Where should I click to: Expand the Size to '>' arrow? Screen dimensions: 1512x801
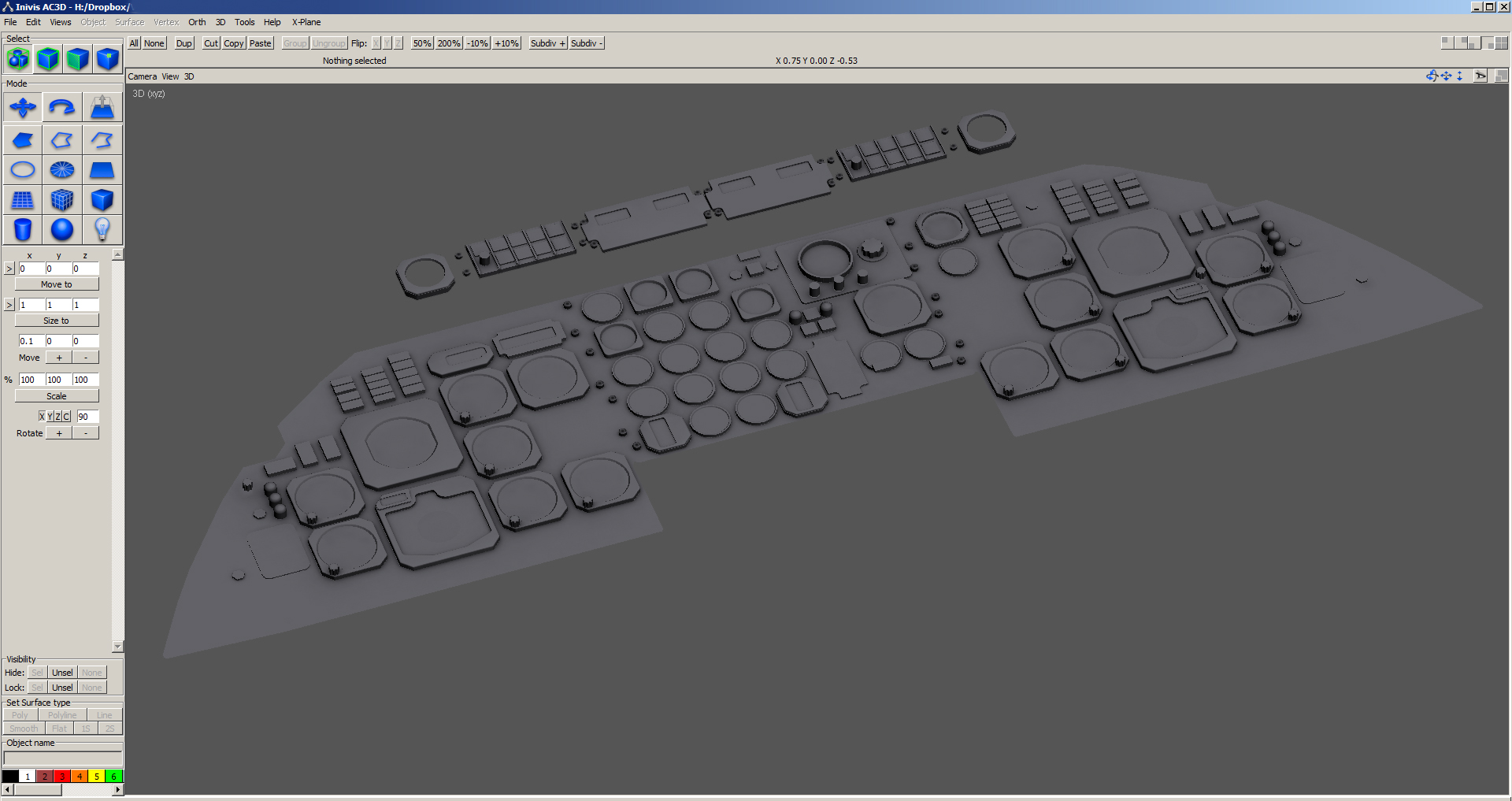tap(9, 305)
